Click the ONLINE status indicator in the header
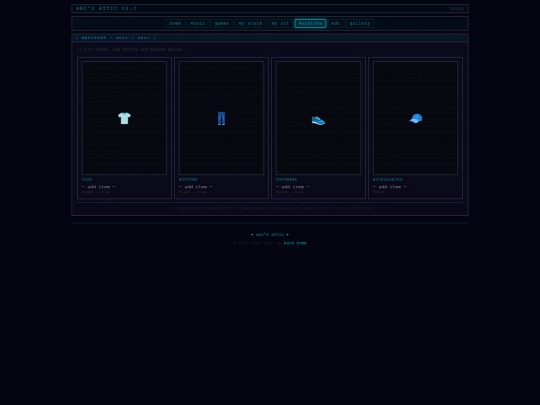 (x=457, y=9)
